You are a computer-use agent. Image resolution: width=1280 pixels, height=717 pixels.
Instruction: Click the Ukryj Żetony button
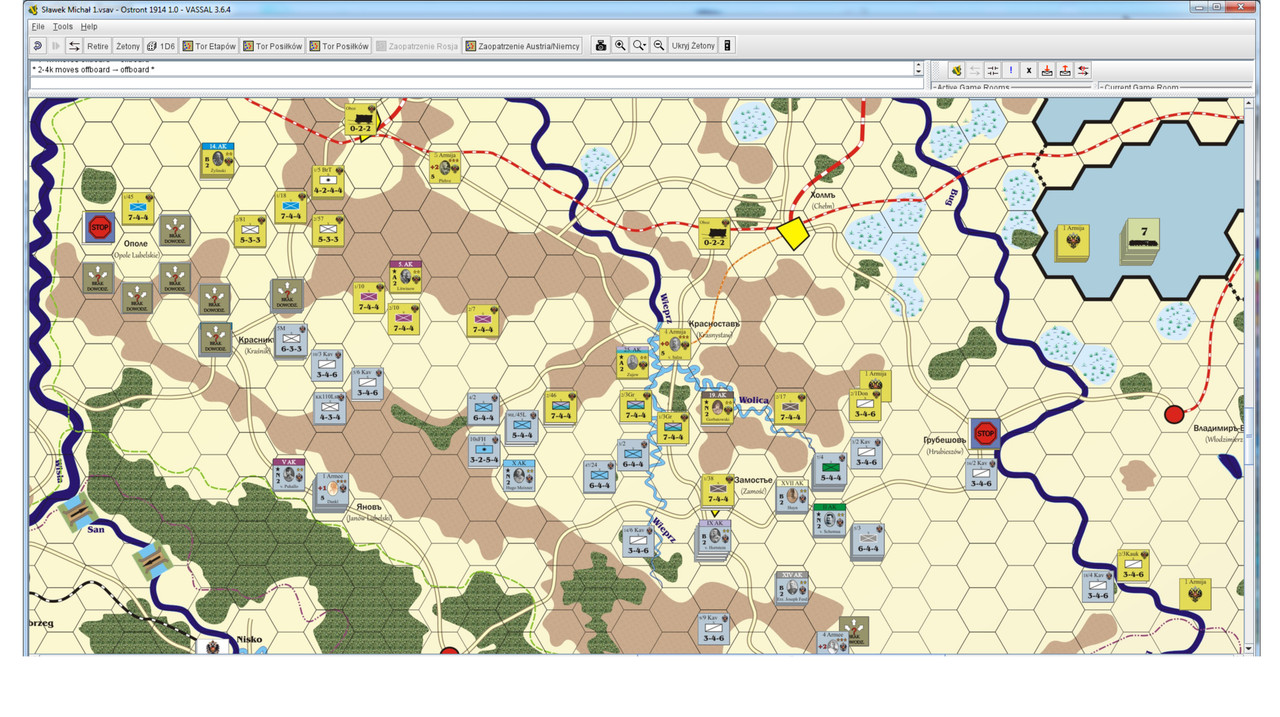(693, 46)
